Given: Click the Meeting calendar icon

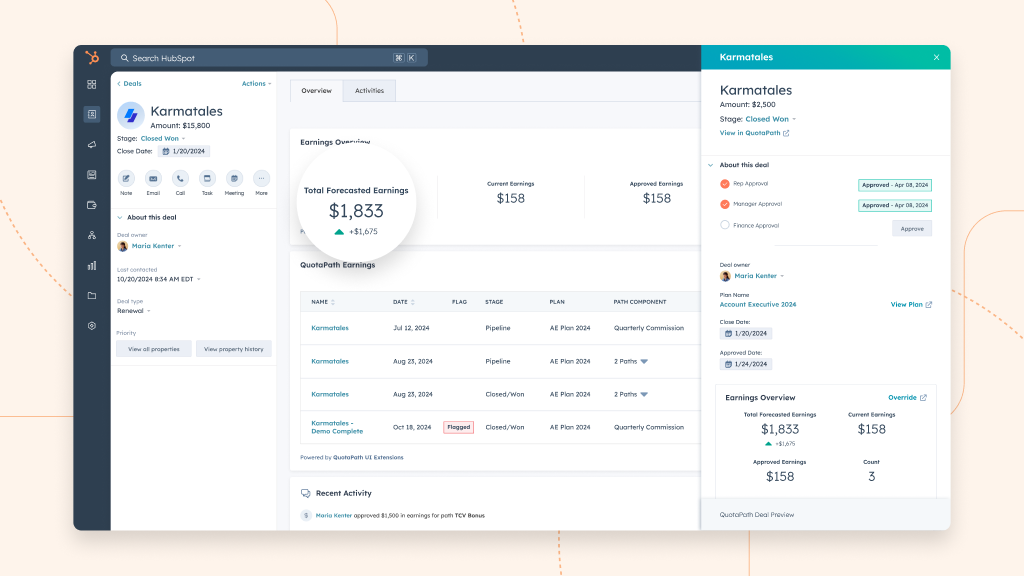Looking at the screenshot, I should pos(234,178).
